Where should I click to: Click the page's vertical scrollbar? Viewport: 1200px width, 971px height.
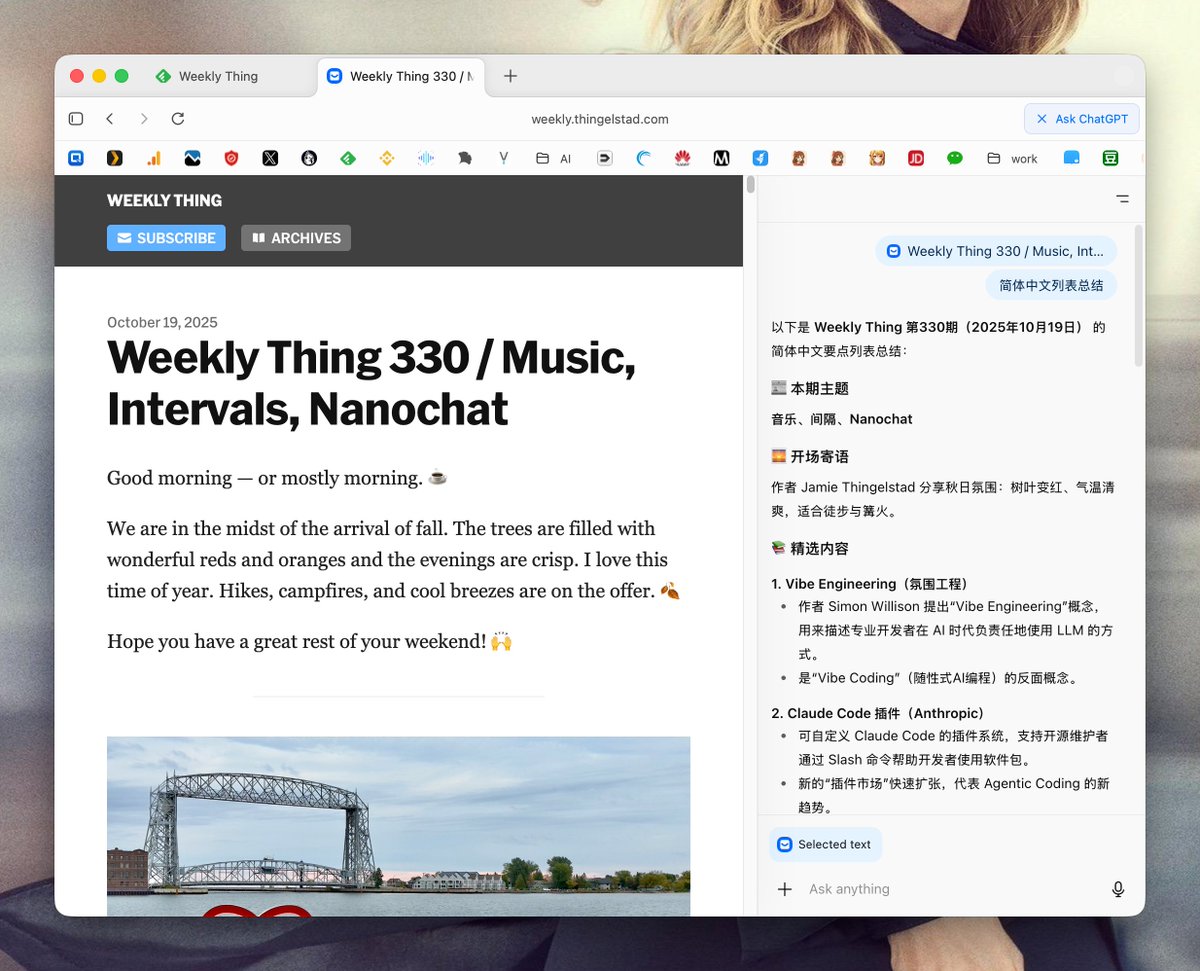(x=751, y=186)
